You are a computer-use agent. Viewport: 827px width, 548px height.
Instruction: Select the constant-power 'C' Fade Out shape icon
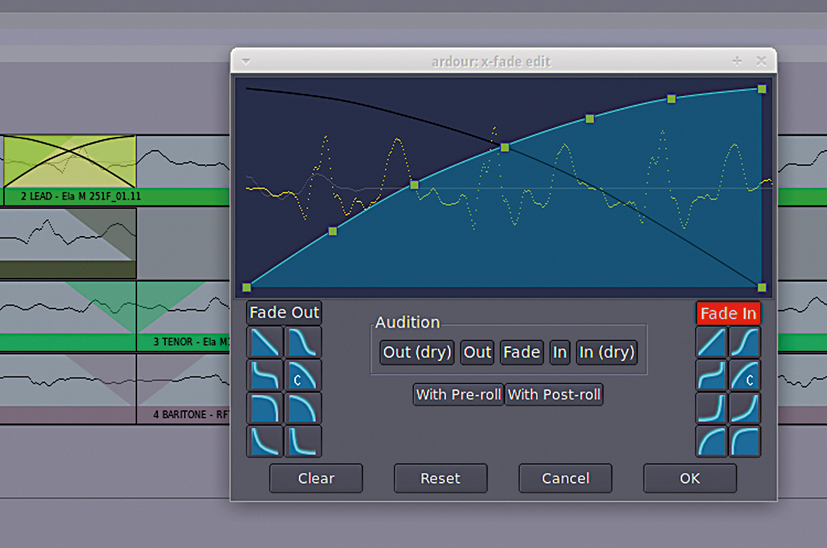tap(303, 375)
